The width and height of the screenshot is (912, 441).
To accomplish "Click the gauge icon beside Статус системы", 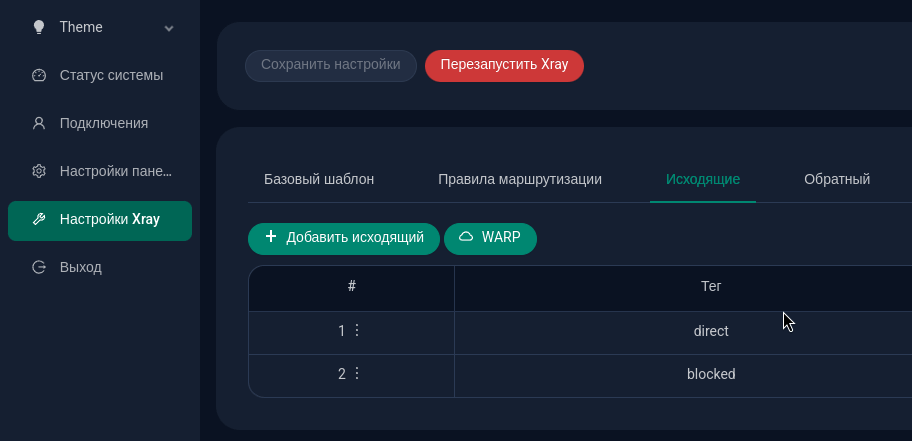I will [x=39, y=75].
